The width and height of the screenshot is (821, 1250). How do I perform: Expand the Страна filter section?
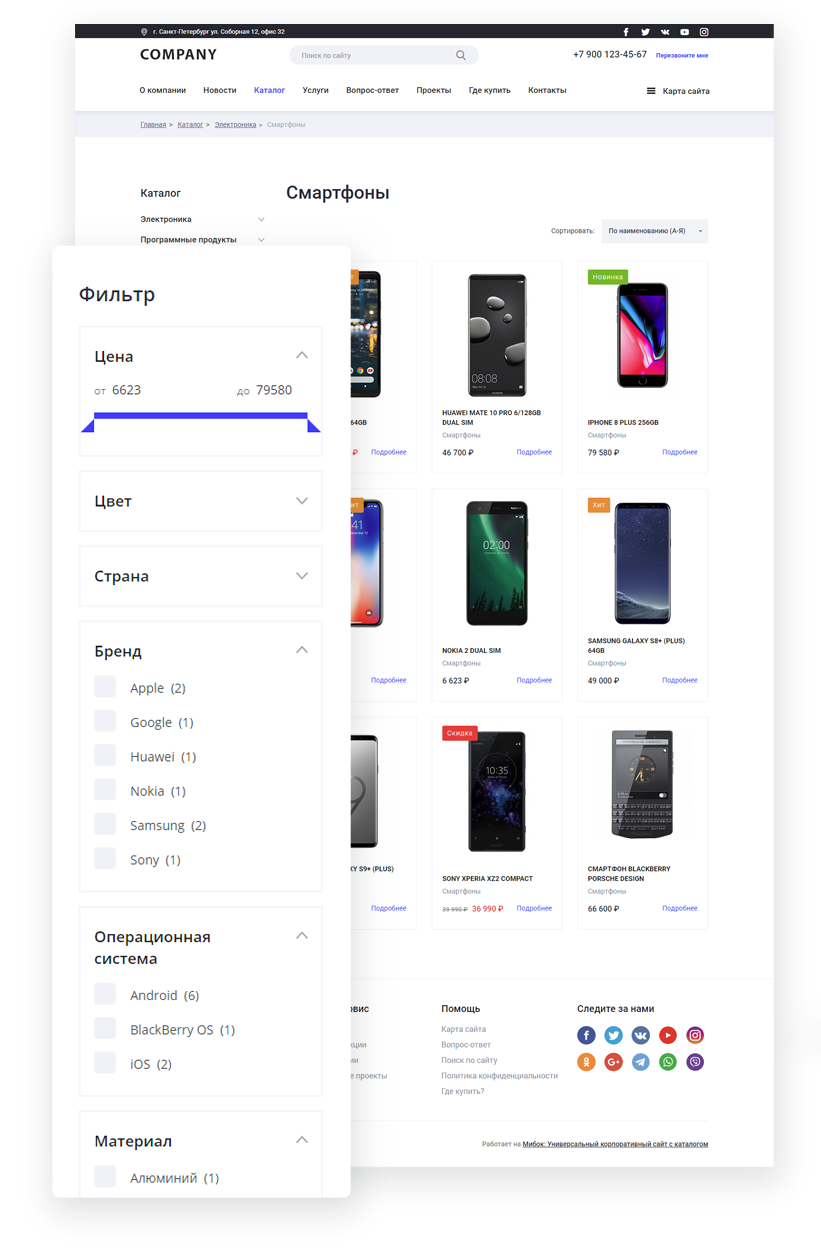pos(201,576)
